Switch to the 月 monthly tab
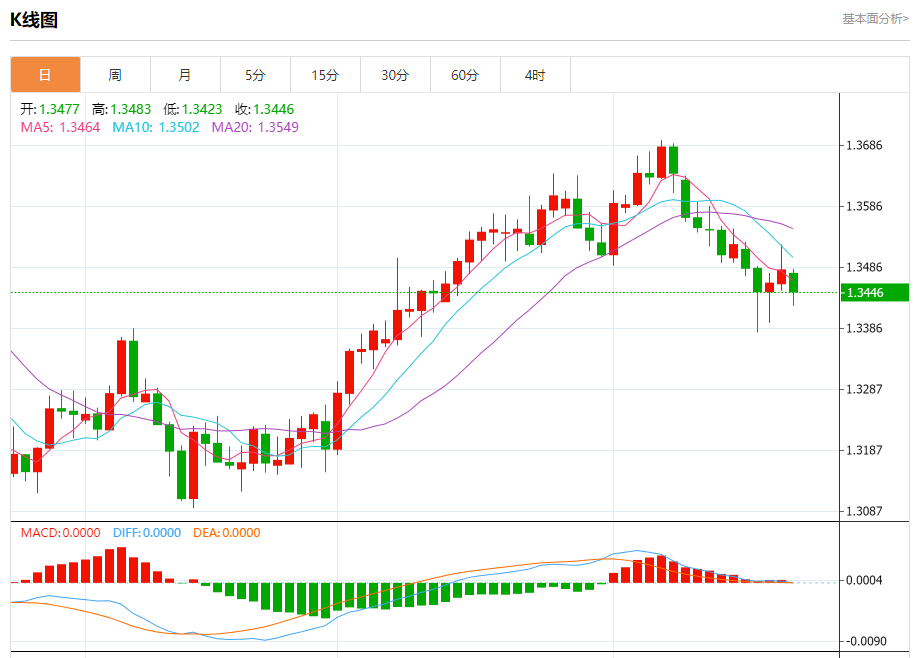Image resolution: width=914 pixels, height=658 pixels. tap(185, 75)
